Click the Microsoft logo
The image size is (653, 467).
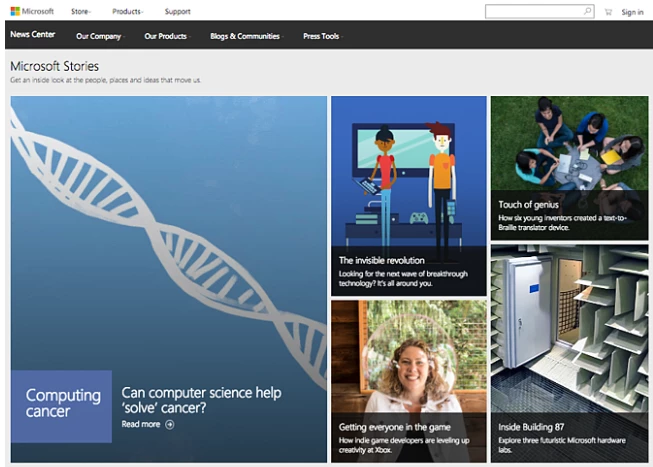[32, 11]
